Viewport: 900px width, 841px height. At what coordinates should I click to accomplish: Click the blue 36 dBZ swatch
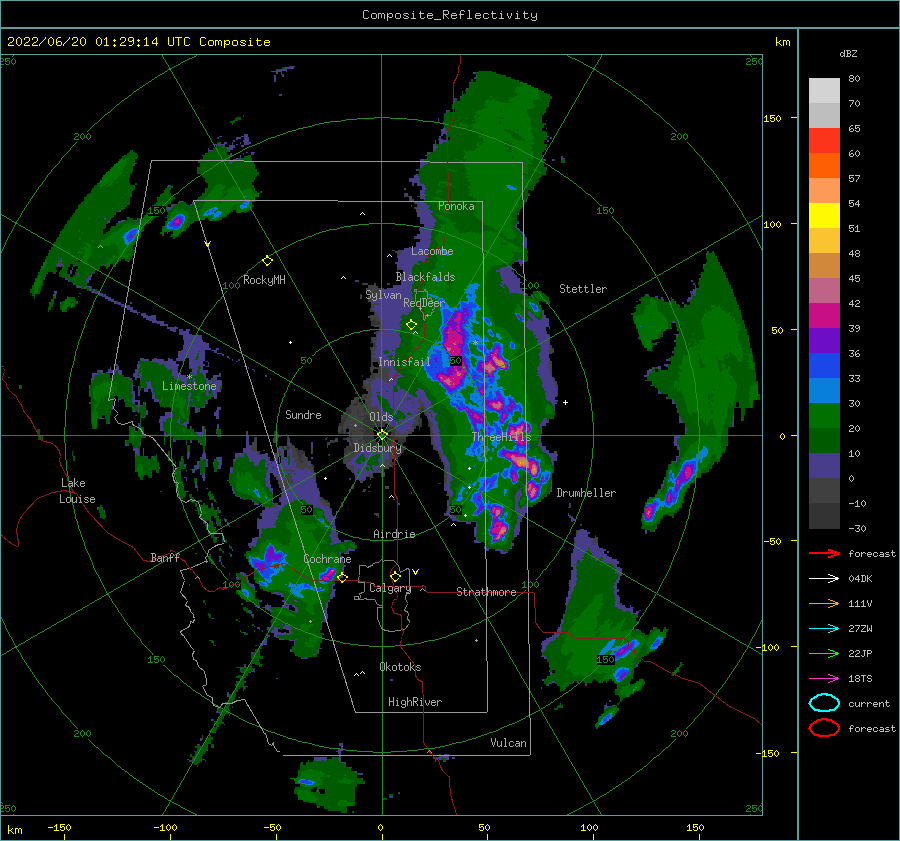point(824,365)
